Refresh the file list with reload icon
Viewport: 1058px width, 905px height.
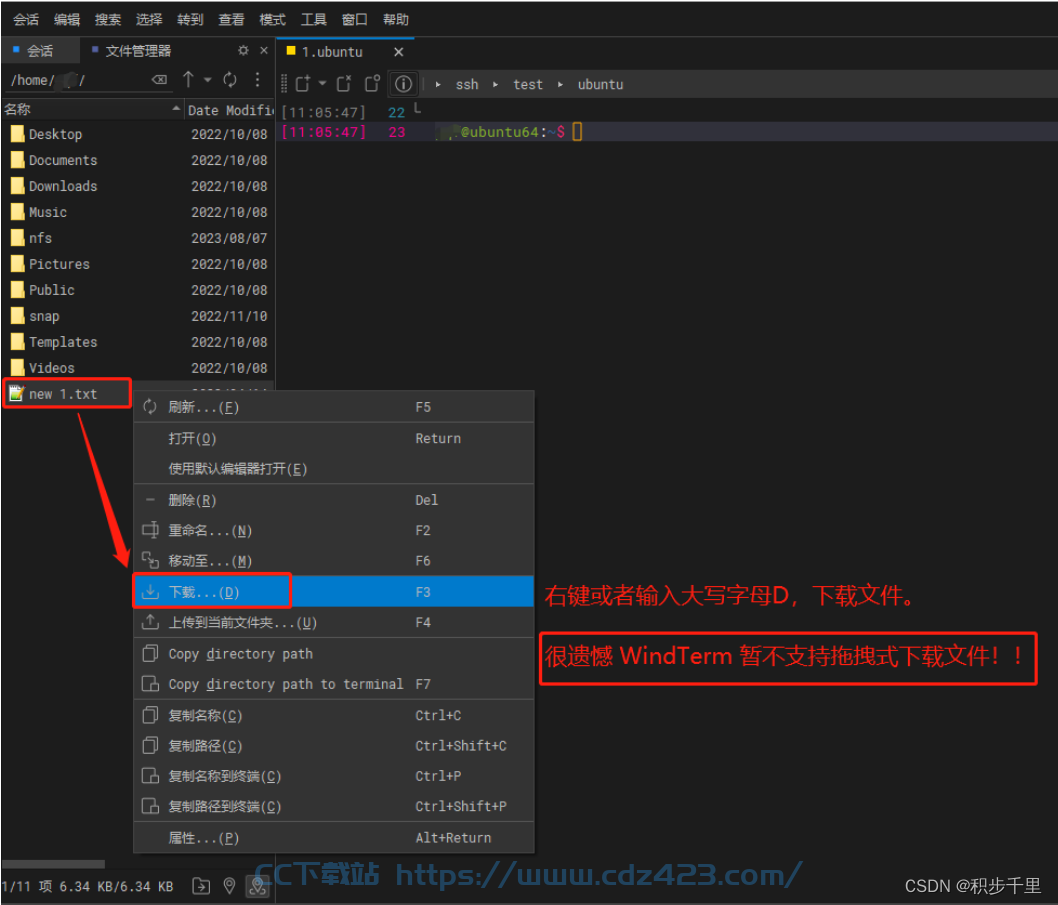[230, 80]
